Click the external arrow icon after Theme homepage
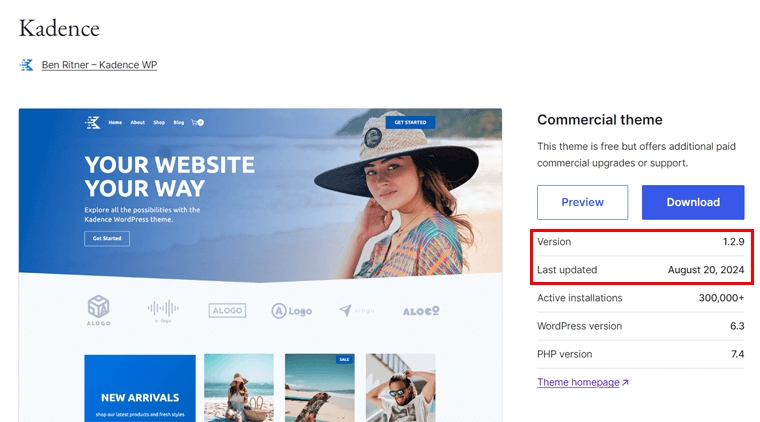The image size is (760, 422). 625,382
